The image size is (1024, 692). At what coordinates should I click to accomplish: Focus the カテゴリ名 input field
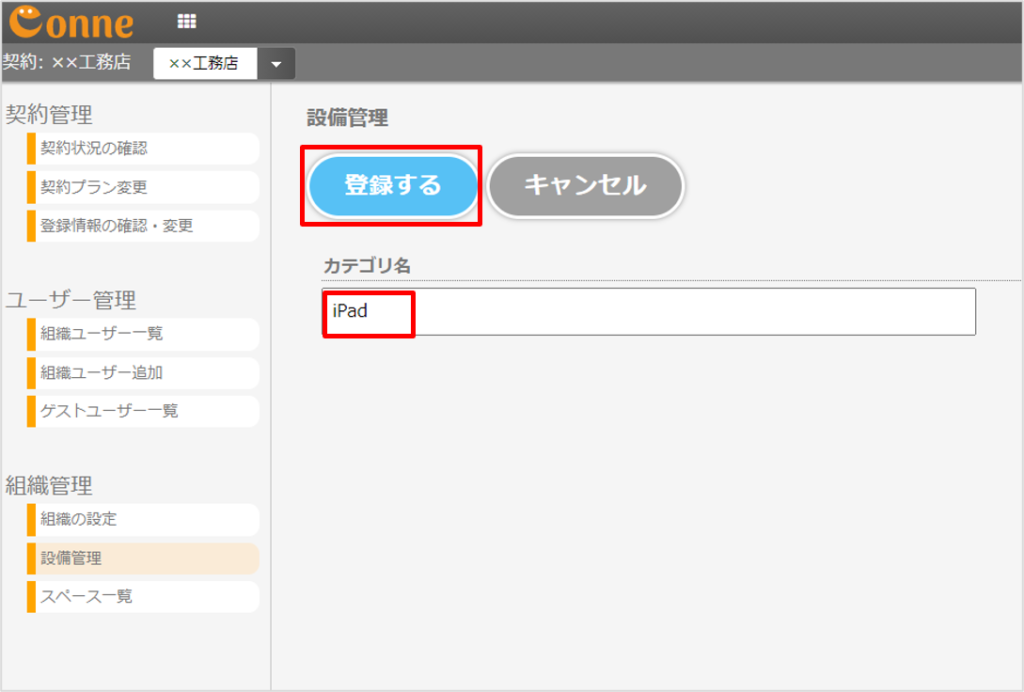648,311
